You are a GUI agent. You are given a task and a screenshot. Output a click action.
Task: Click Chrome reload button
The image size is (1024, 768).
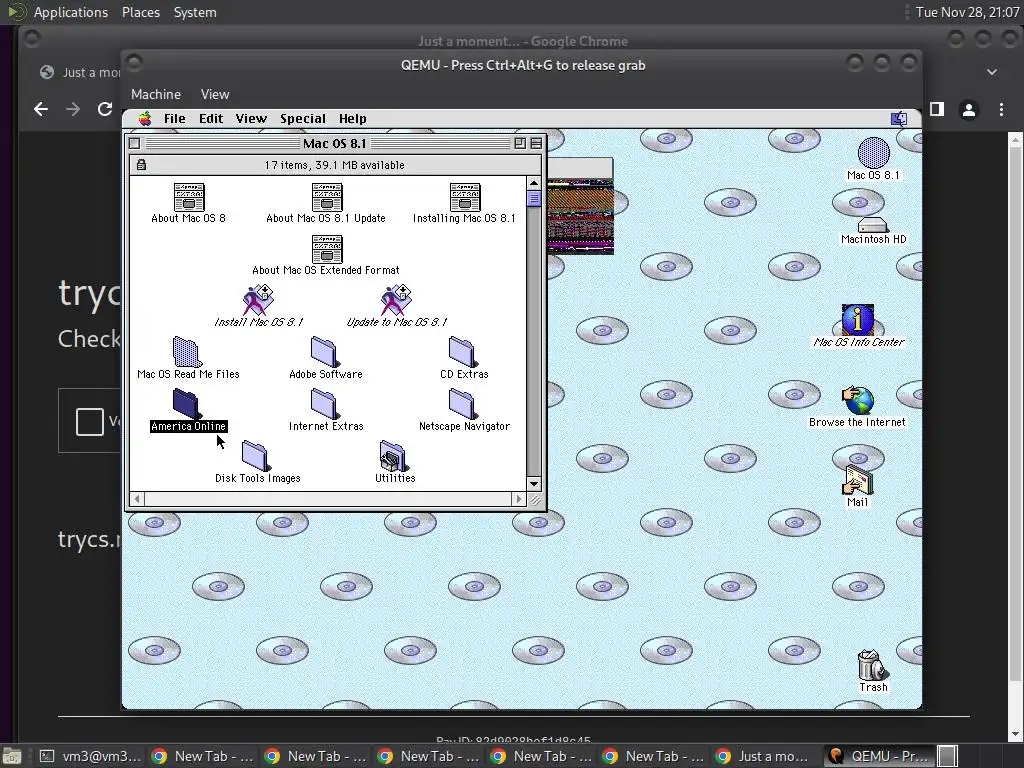(x=104, y=109)
